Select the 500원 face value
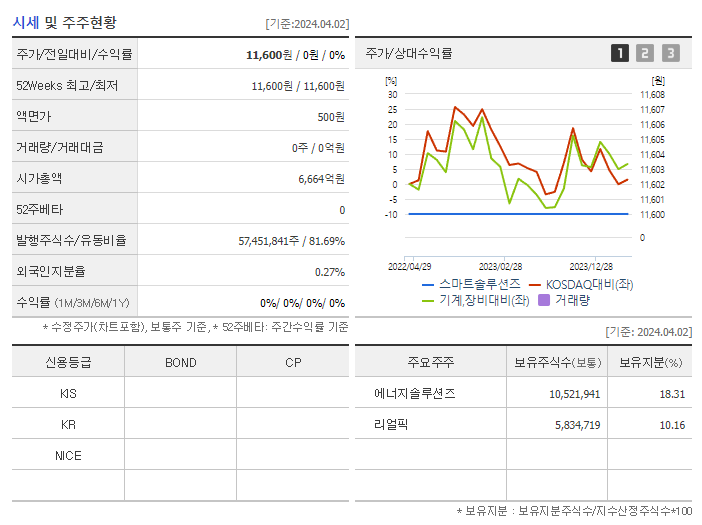This screenshot has height=525, width=702. coord(331,117)
